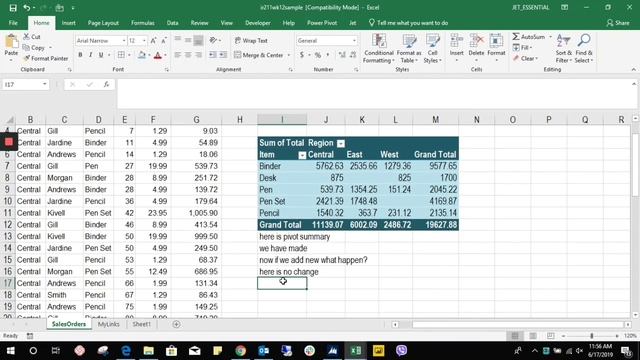Open Chrome from taskbar
Image resolution: width=640 pixels, height=360 pixels.
241,351
